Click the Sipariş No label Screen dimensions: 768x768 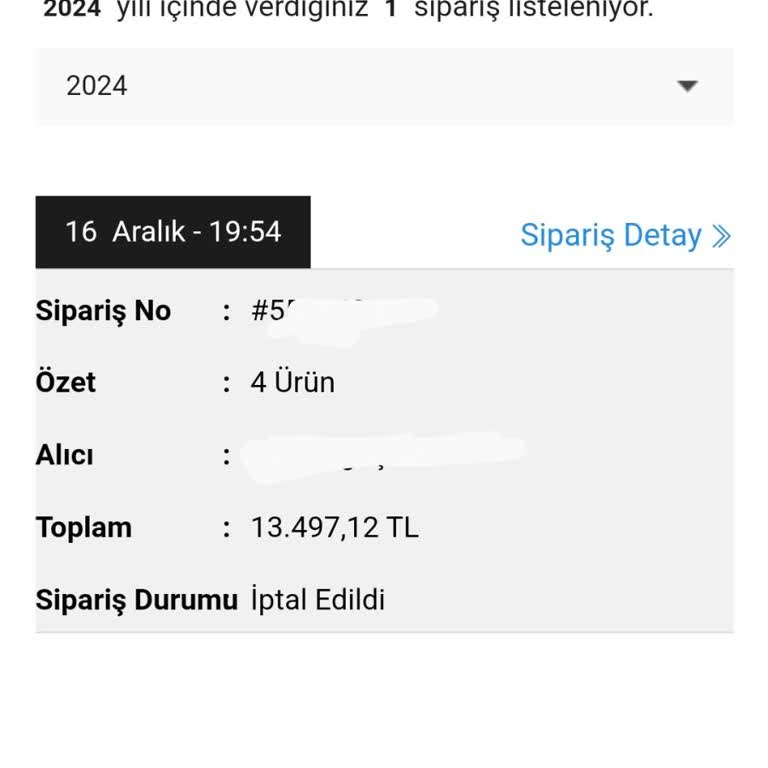click(103, 311)
